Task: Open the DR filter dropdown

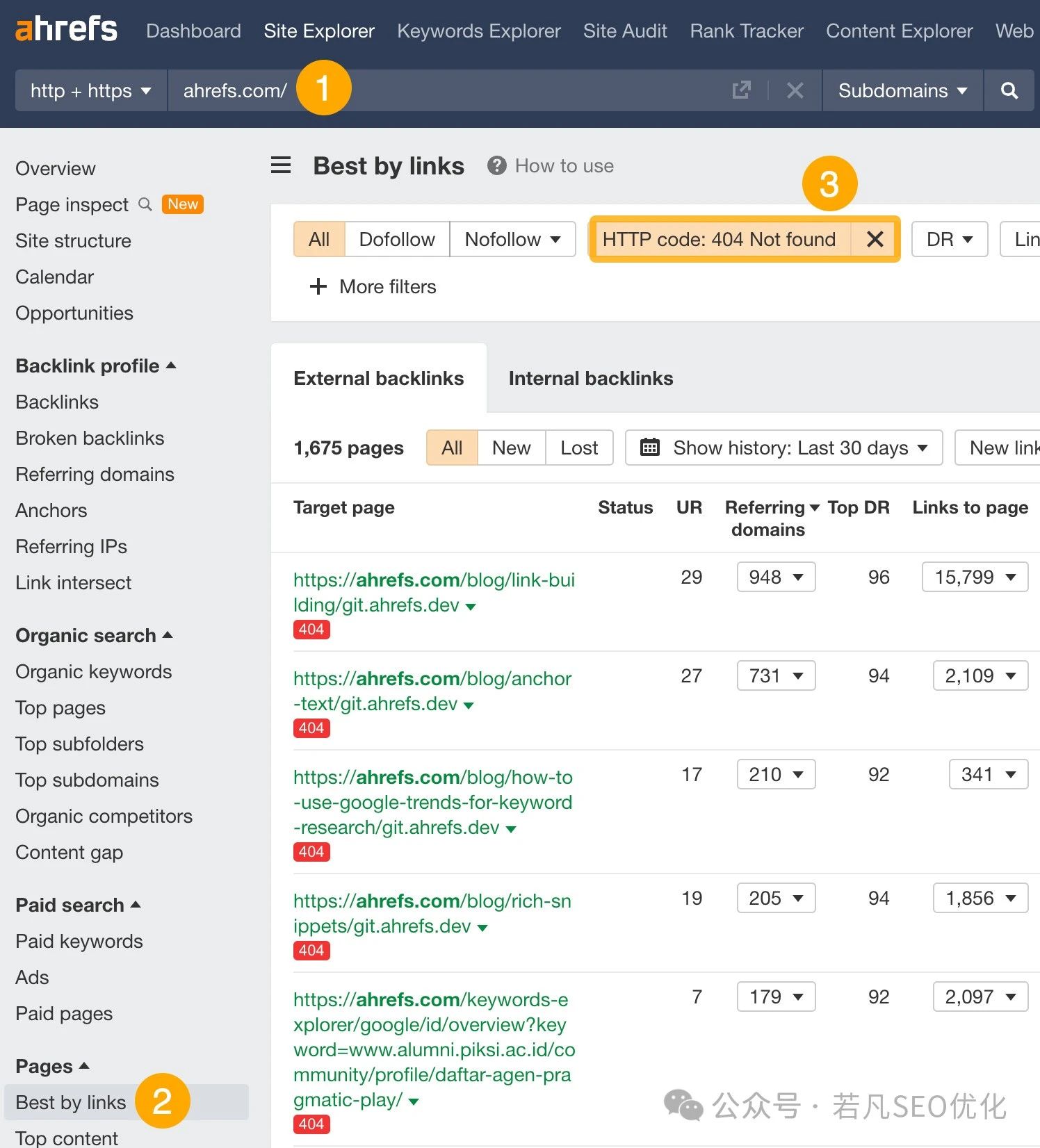Action: 950,239
